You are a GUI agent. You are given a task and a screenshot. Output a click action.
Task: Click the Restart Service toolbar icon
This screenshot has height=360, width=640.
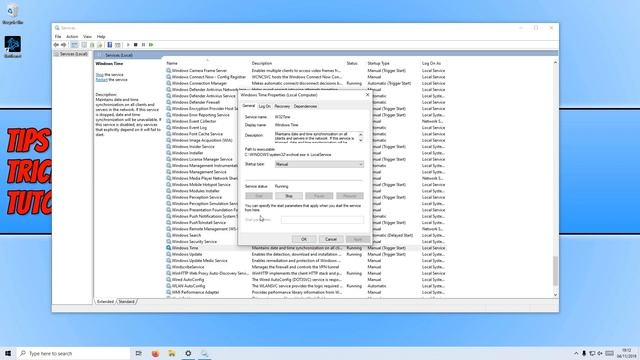[x=151, y=45]
